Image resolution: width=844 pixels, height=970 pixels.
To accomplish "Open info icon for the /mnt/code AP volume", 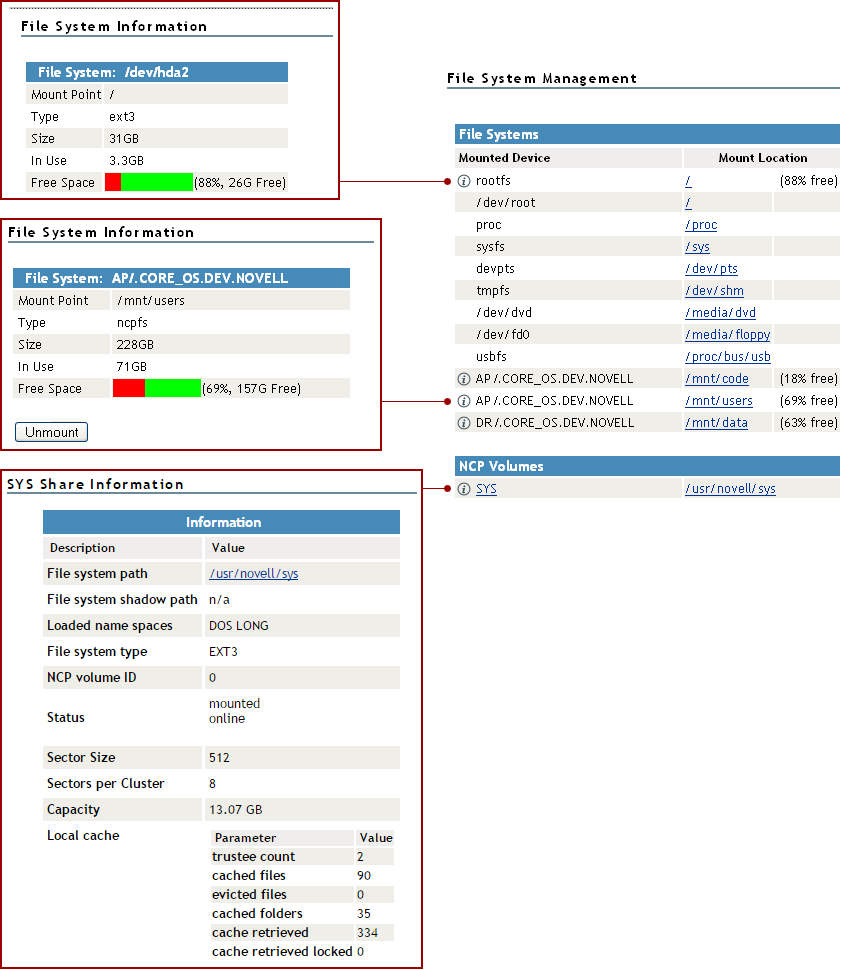I will [464, 379].
